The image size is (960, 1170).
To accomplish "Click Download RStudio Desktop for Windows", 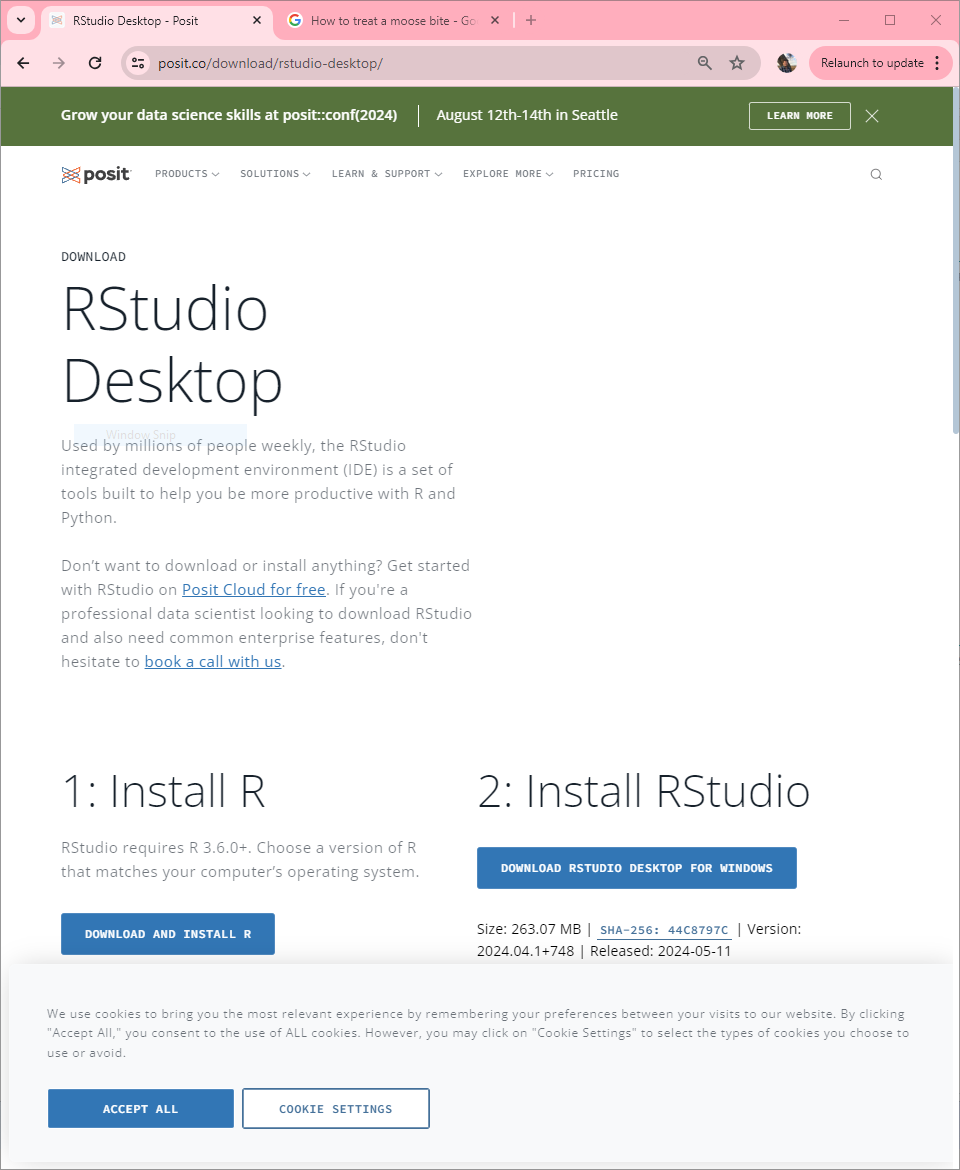I will coord(637,868).
